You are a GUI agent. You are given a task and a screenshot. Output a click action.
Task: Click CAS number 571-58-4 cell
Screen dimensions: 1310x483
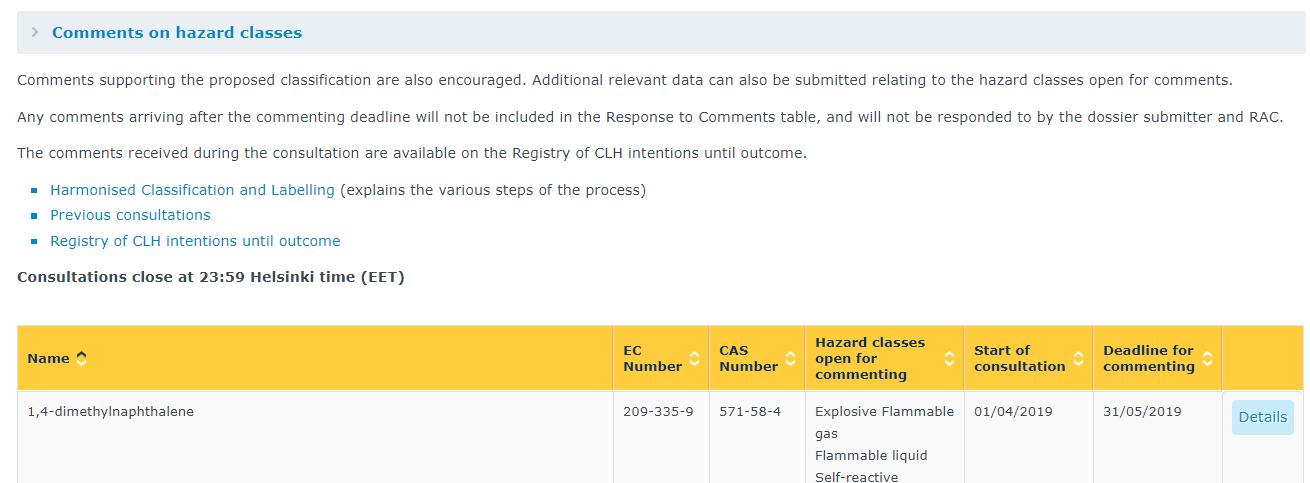click(750, 411)
